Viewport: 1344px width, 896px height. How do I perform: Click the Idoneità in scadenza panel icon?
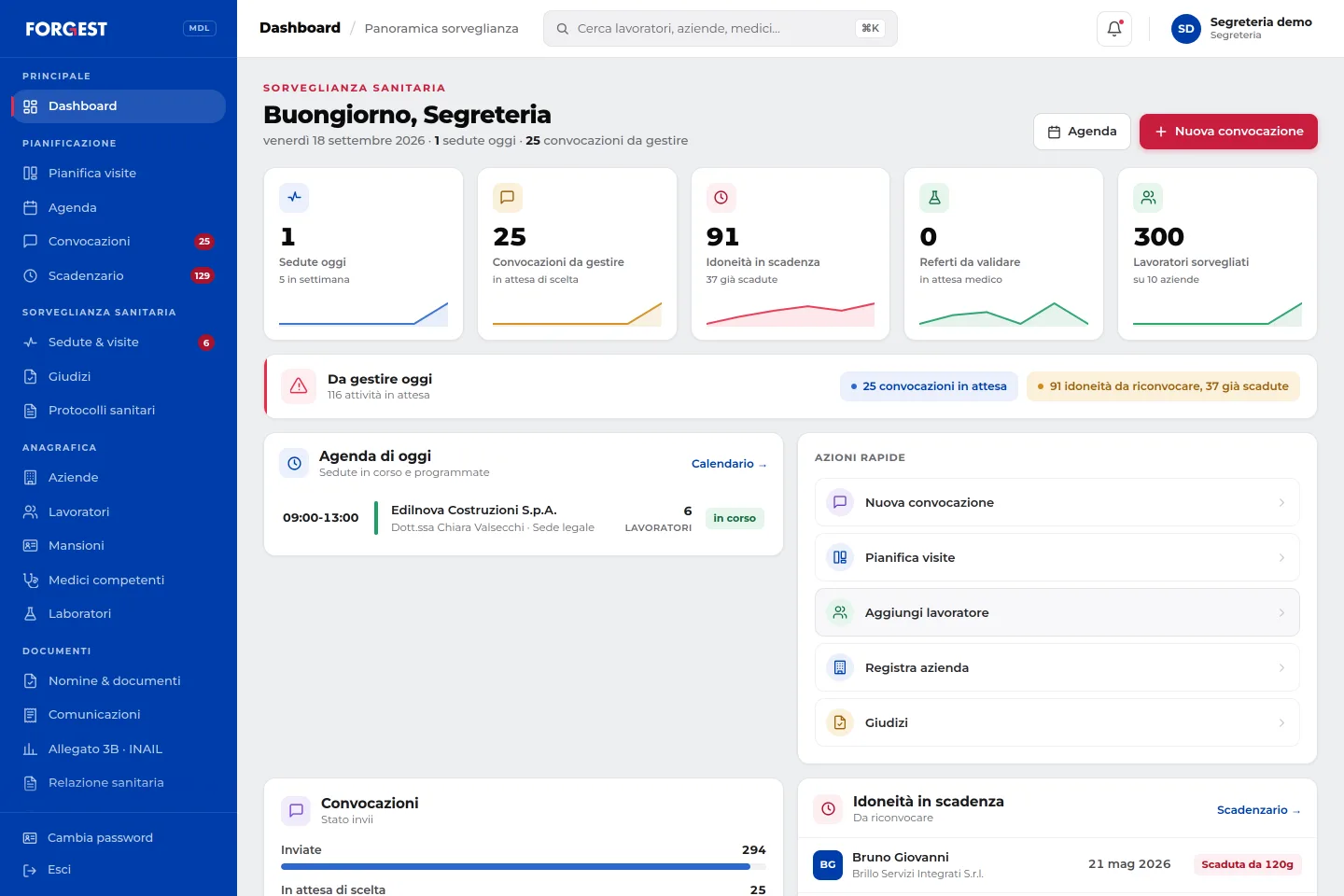pyautogui.click(x=828, y=808)
